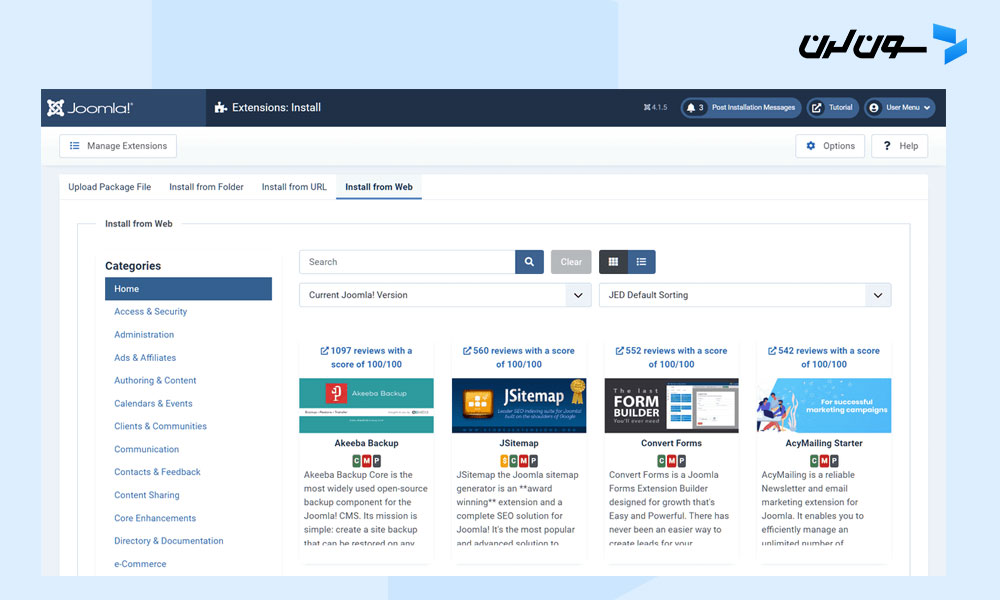Select the Install from Web tab
This screenshot has width=1000, height=600.
379,187
